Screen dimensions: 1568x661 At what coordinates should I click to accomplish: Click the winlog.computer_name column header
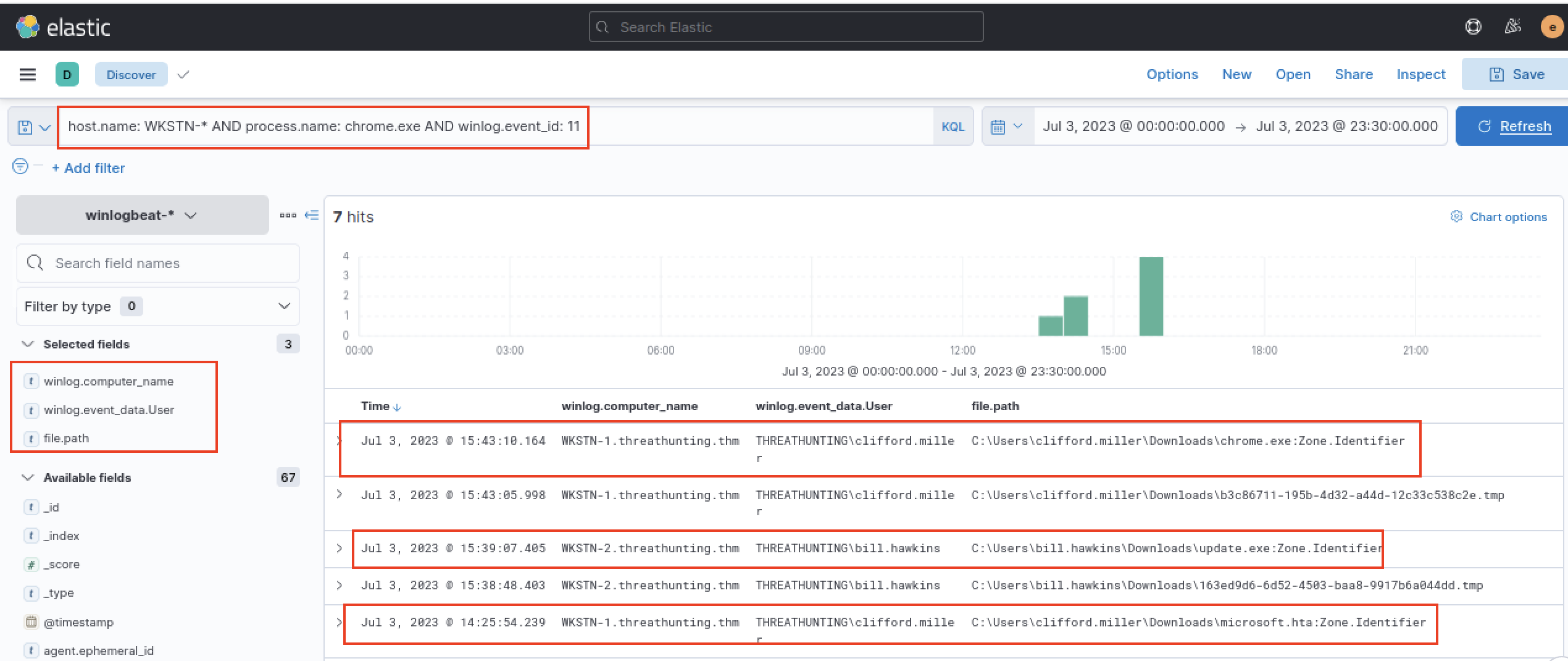[629, 406]
